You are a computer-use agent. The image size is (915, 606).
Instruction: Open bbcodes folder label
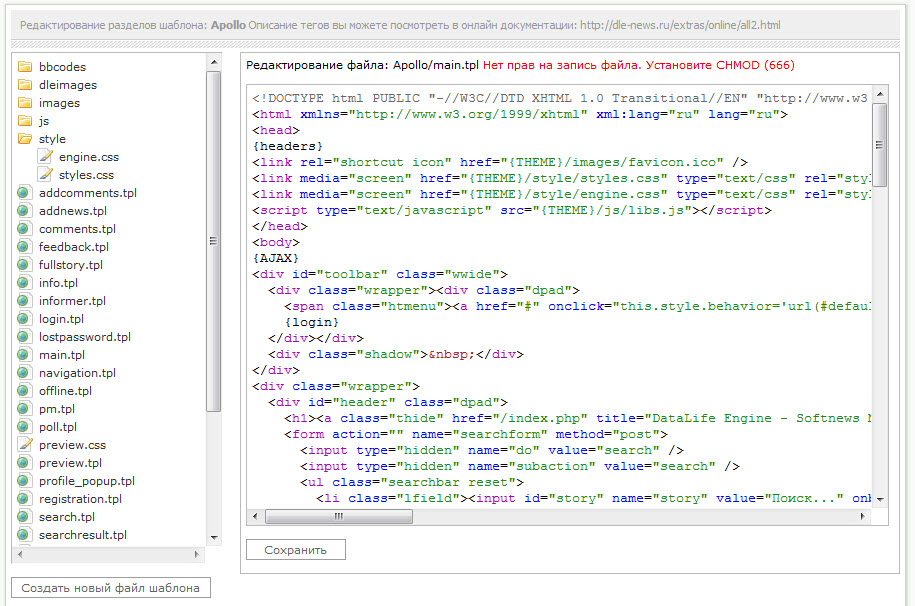coord(62,67)
